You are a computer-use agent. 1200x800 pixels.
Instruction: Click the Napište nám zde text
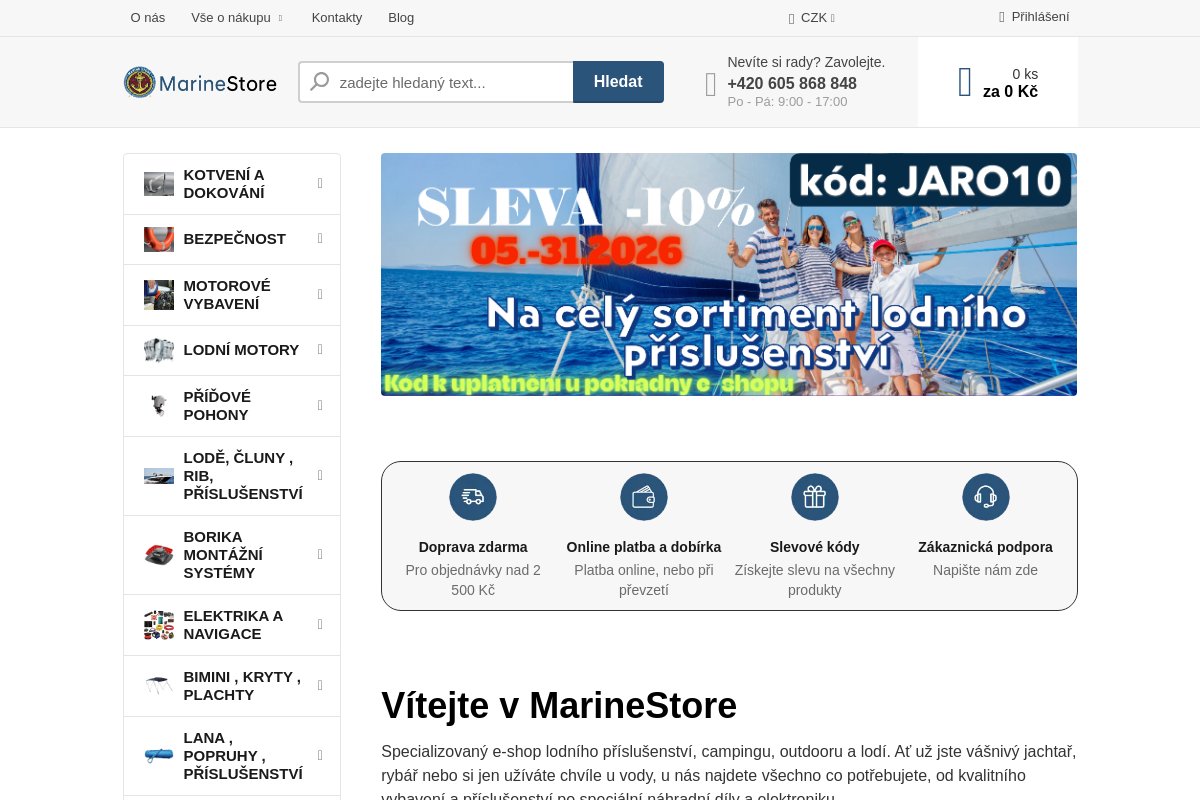pos(986,570)
